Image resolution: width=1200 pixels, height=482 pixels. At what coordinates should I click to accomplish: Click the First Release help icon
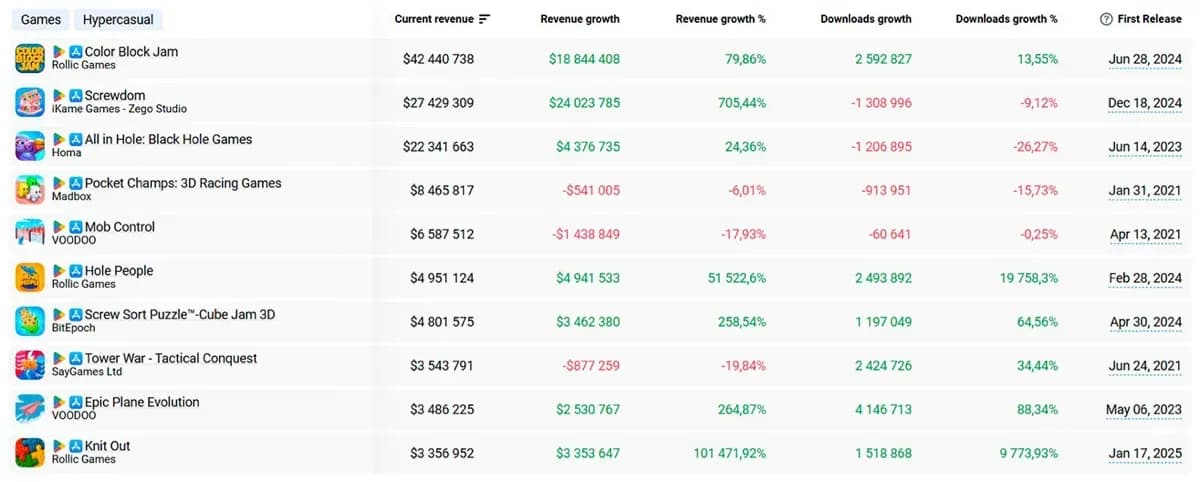point(1106,19)
